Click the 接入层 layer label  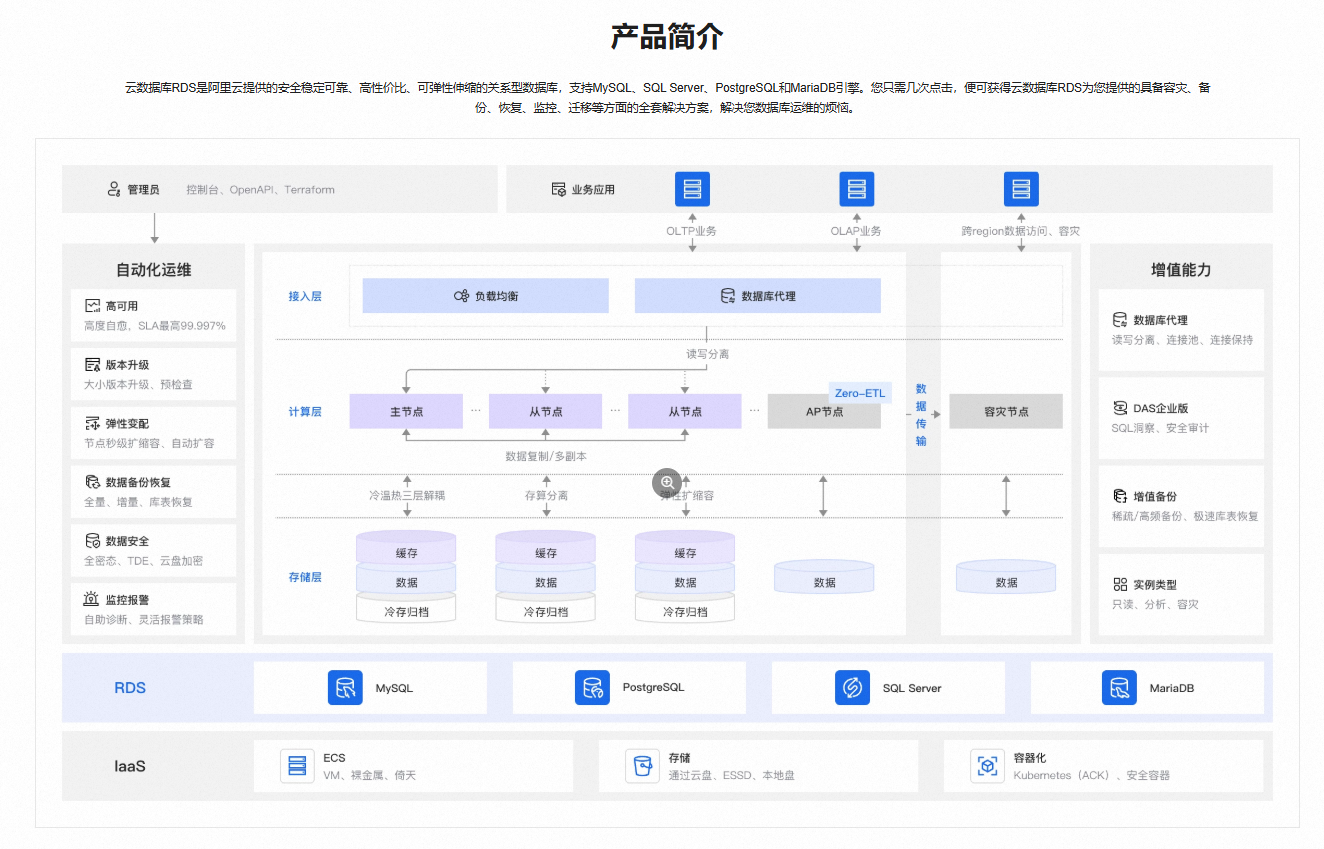305,296
